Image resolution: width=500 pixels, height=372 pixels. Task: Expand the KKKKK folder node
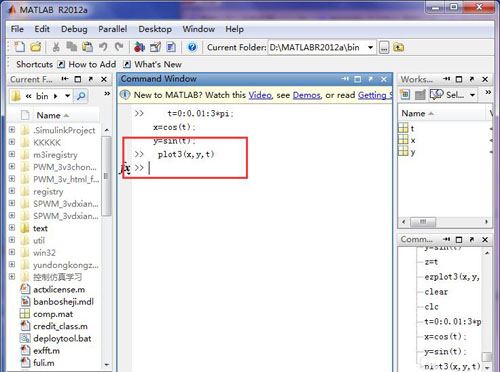[x=12, y=142]
